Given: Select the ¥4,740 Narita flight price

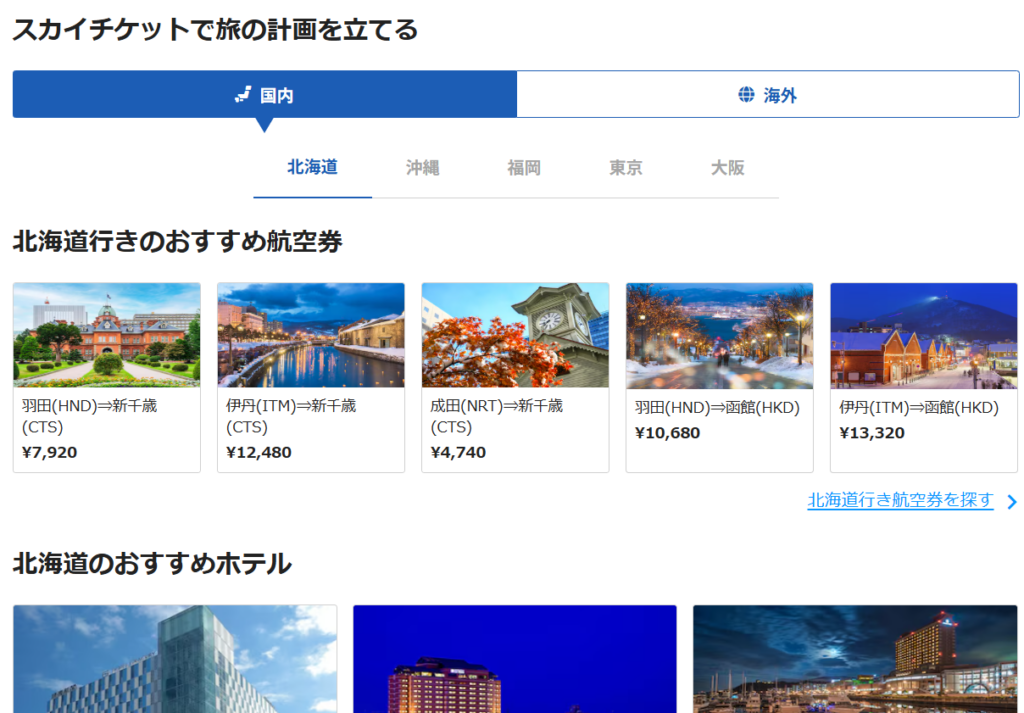Looking at the screenshot, I should (x=458, y=452).
